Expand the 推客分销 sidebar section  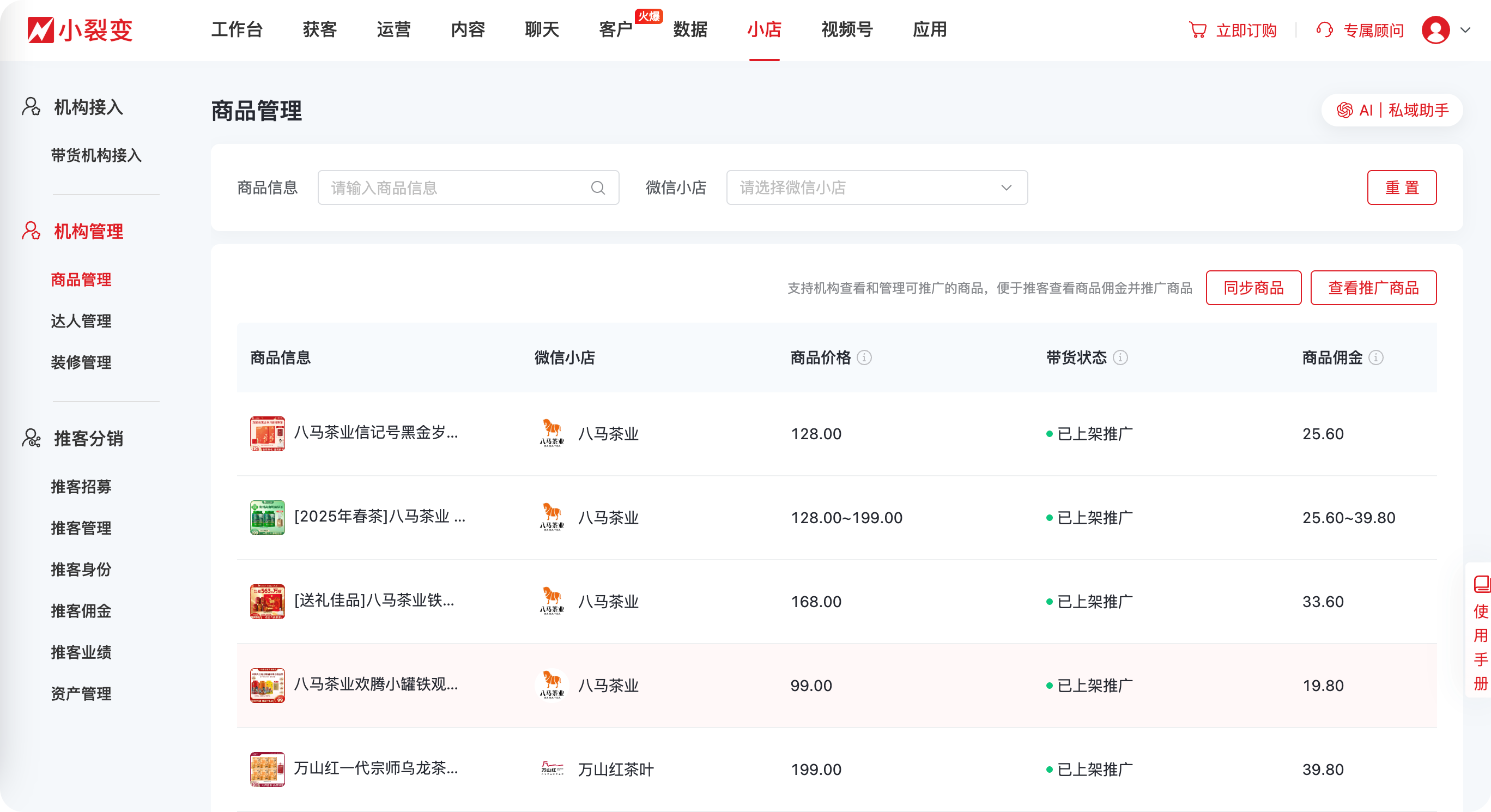tap(88, 438)
